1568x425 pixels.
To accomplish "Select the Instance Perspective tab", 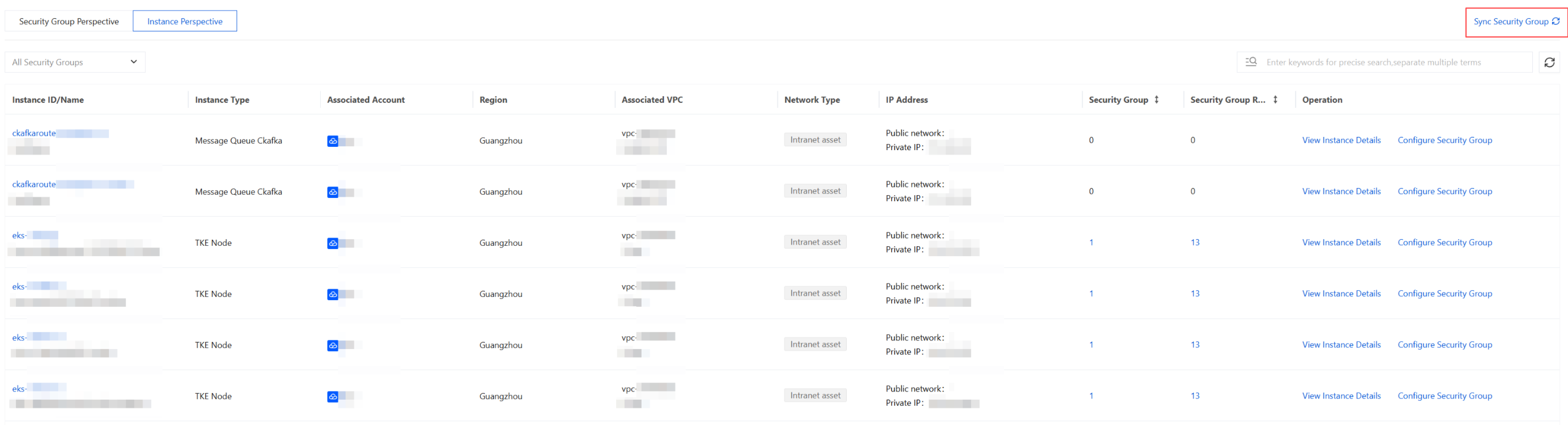I will point(185,21).
